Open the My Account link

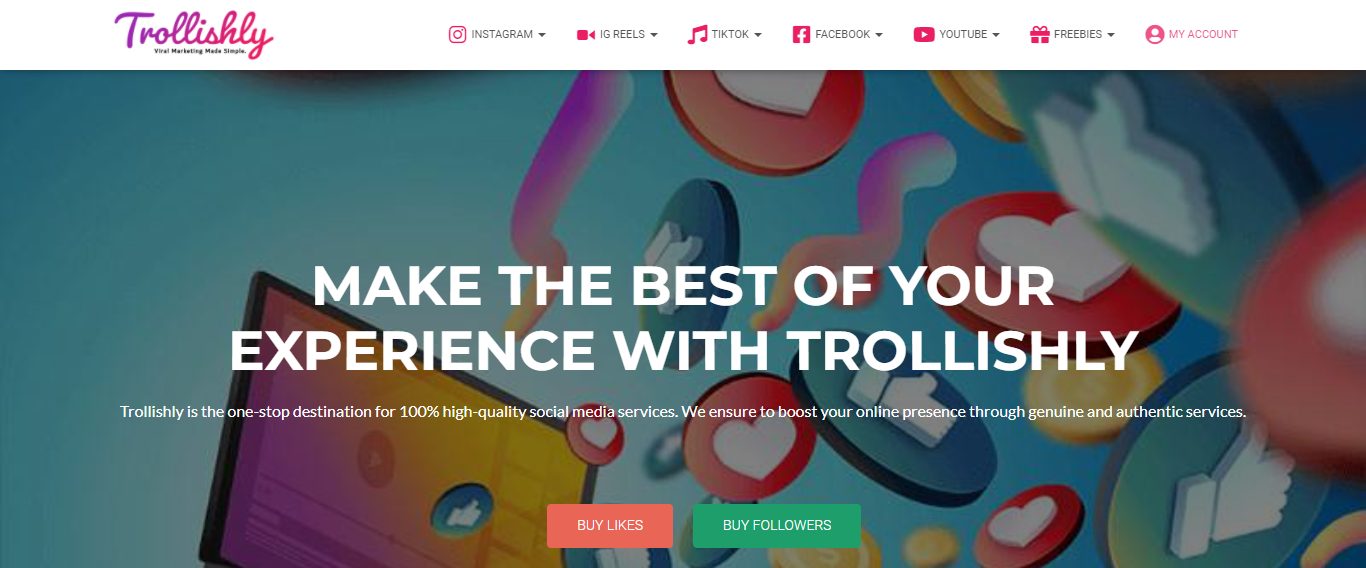(x=1203, y=34)
